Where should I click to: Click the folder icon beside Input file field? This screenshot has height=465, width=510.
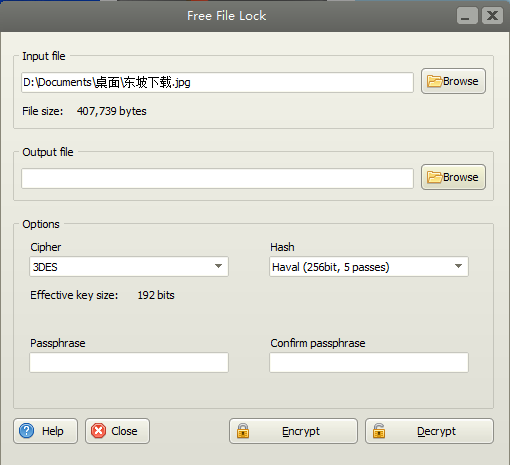click(x=434, y=81)
